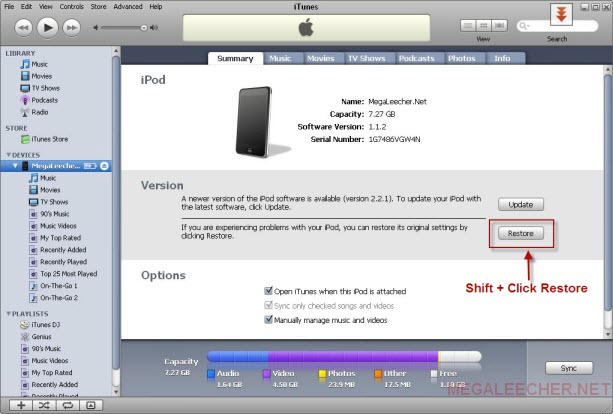Toggle Sync only checked songs and videos
Viewport: 613px width, 414px height.
point(268,305)
